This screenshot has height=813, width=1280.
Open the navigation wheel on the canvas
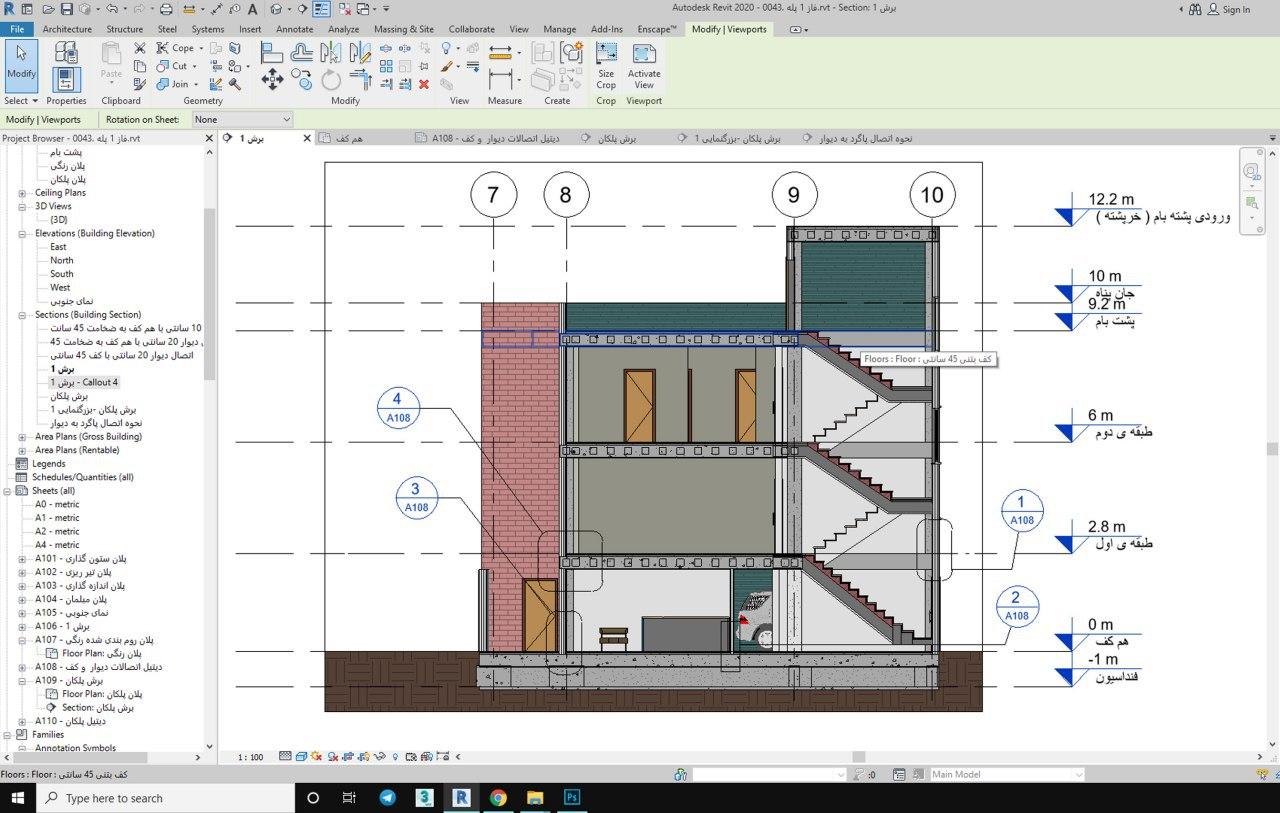1251,171
